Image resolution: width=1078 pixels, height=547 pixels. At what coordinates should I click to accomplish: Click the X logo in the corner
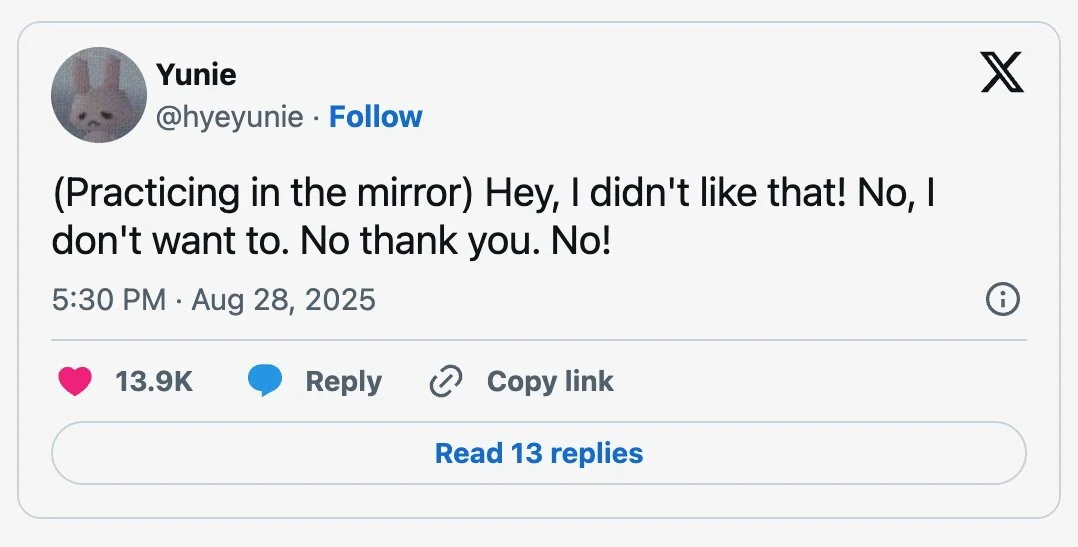[1002, 74]
